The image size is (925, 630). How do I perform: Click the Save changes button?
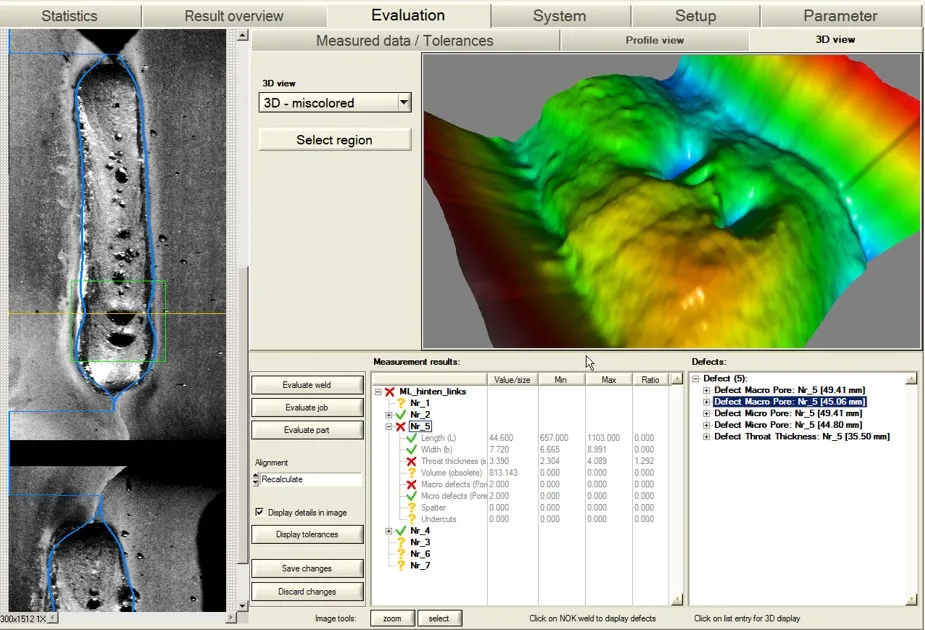point(308,569)
